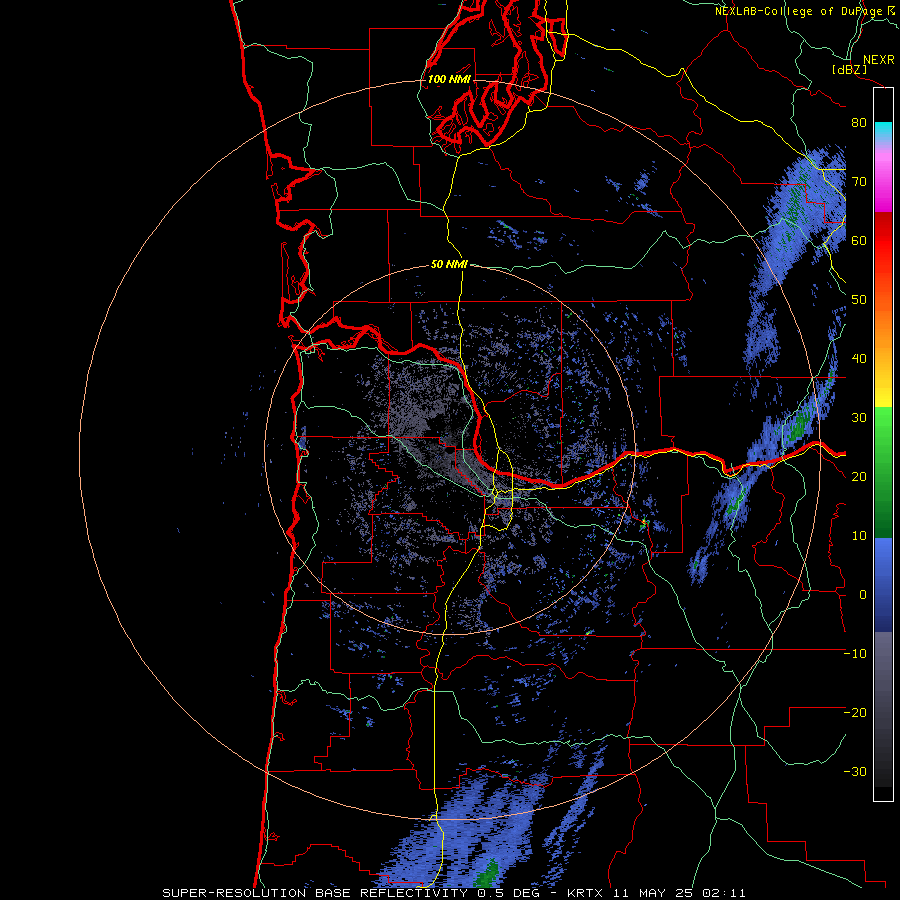Click the 70 value on dBZ scale
900x900 pixels.
point(859,182)
